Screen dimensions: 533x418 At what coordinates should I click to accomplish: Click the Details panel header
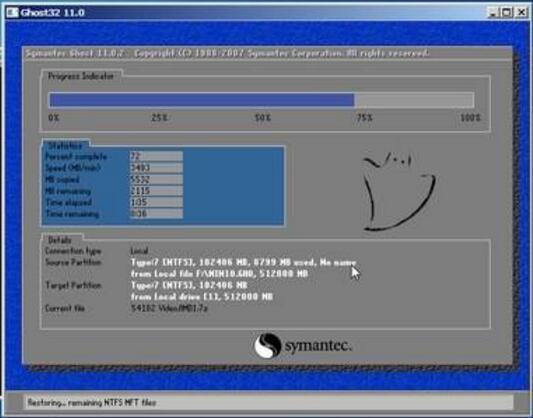[60, 240]
